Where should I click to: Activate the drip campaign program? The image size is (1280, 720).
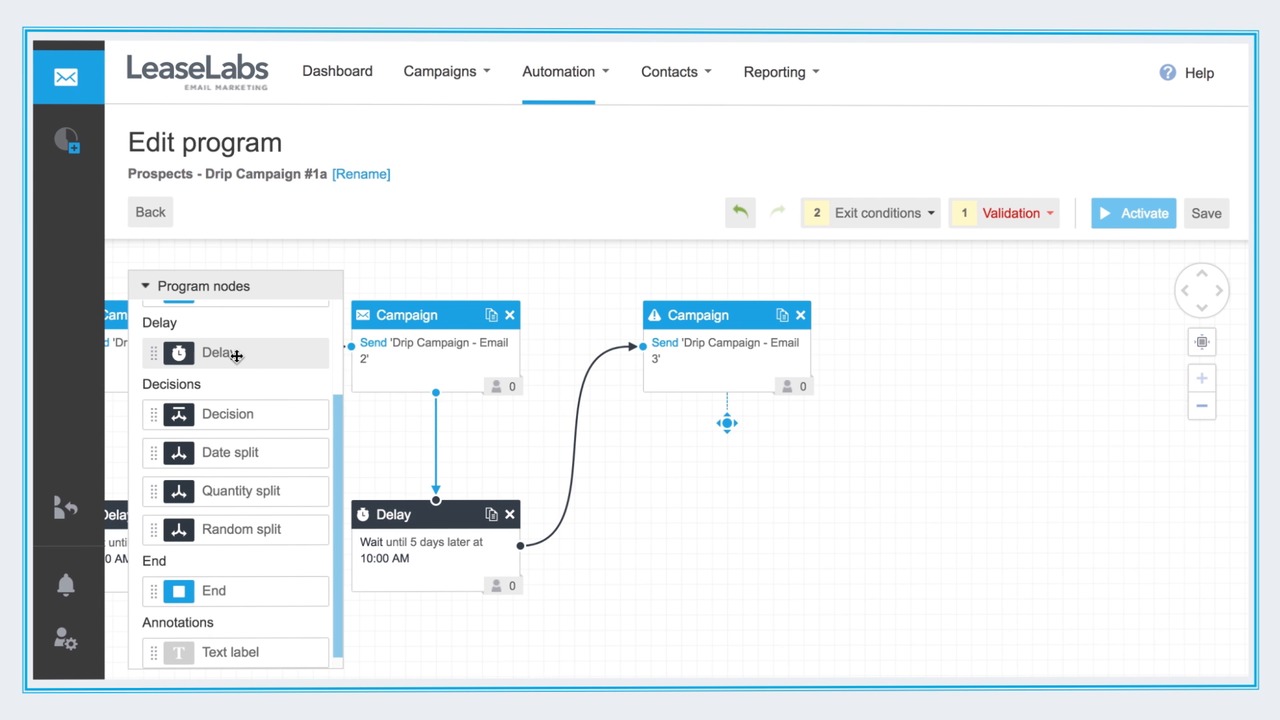click(x=1133, y=213)
